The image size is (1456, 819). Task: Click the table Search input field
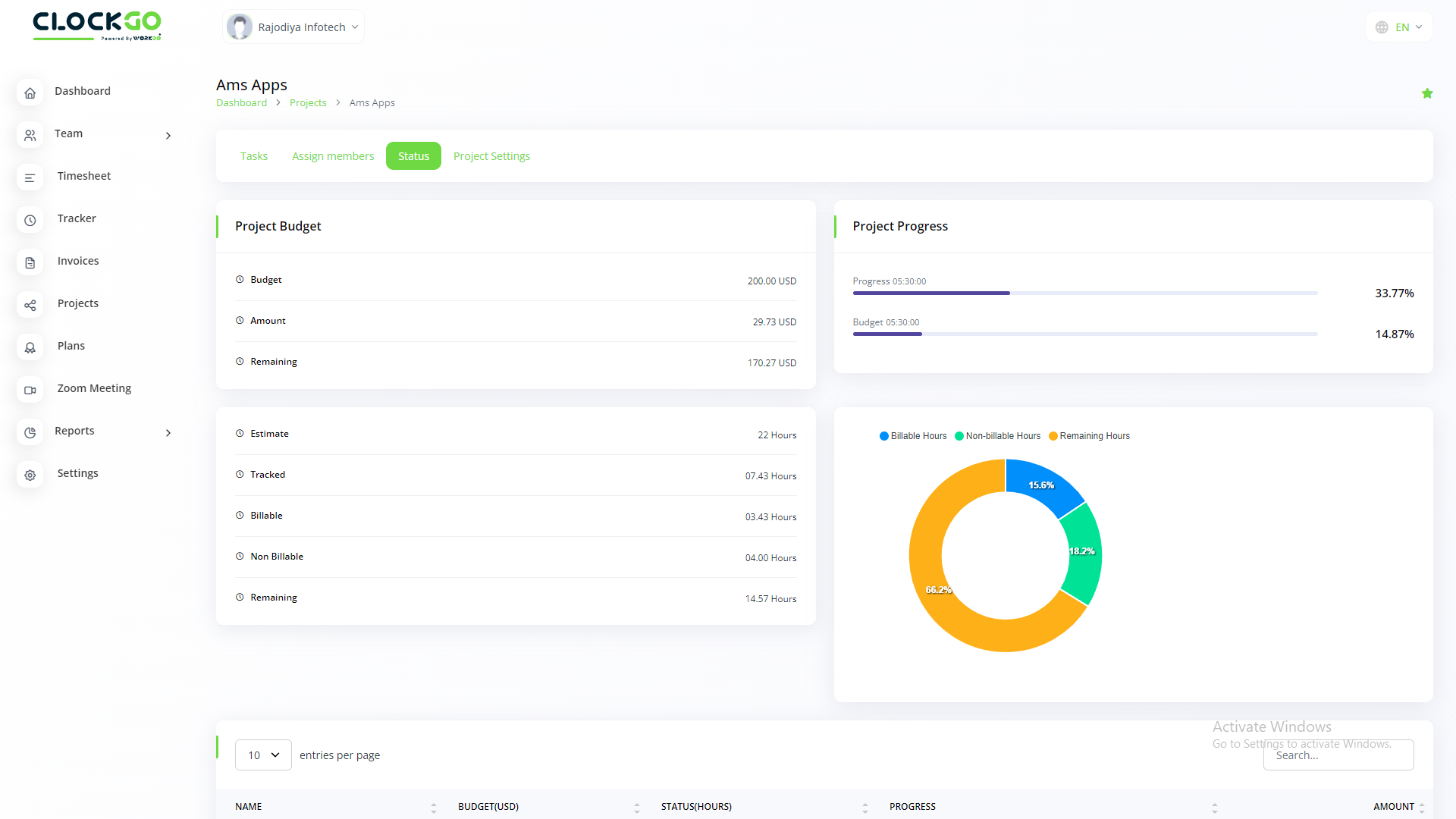[x=1338, y=755]
